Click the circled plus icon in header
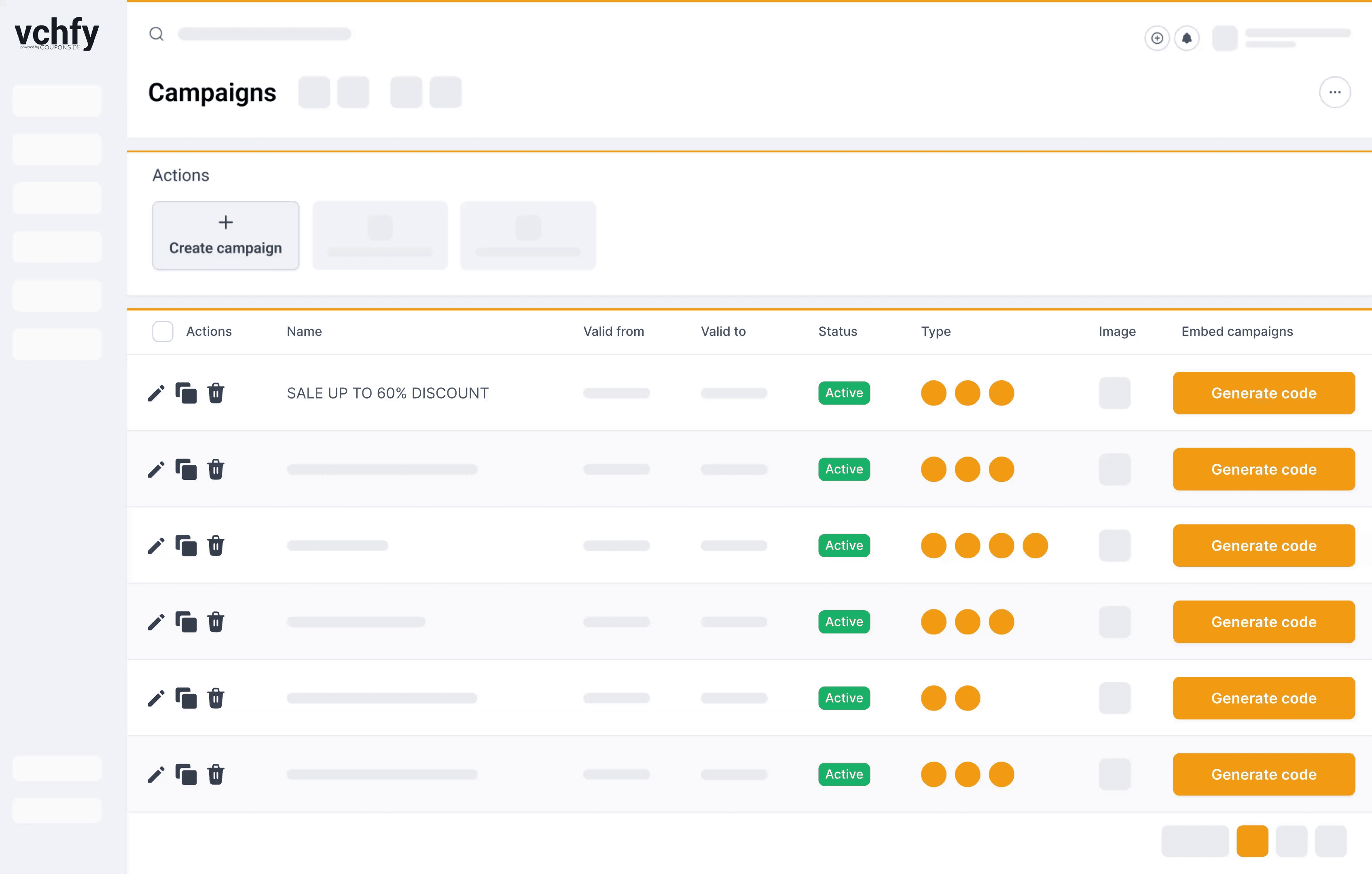Screen dimensions: 1372x874 (x=1157, y=38)
